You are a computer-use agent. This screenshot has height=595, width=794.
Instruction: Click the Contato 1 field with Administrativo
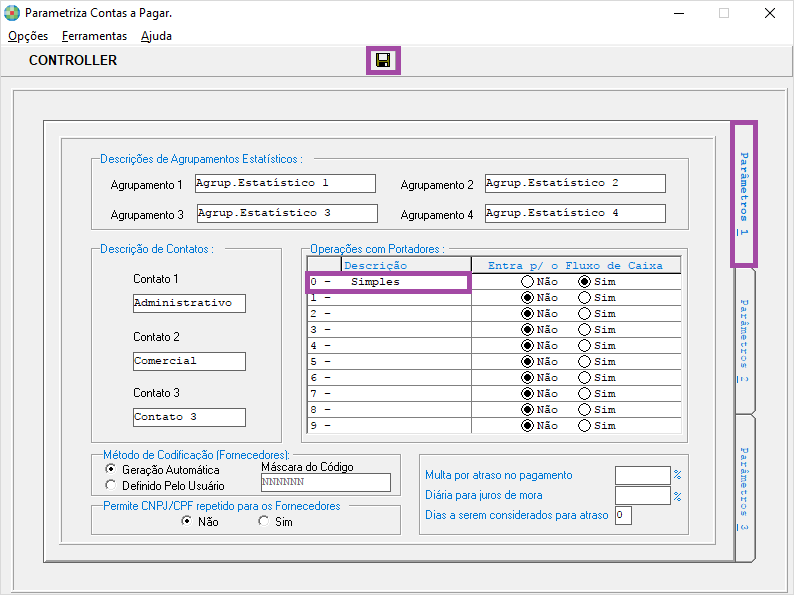[189, 303]
